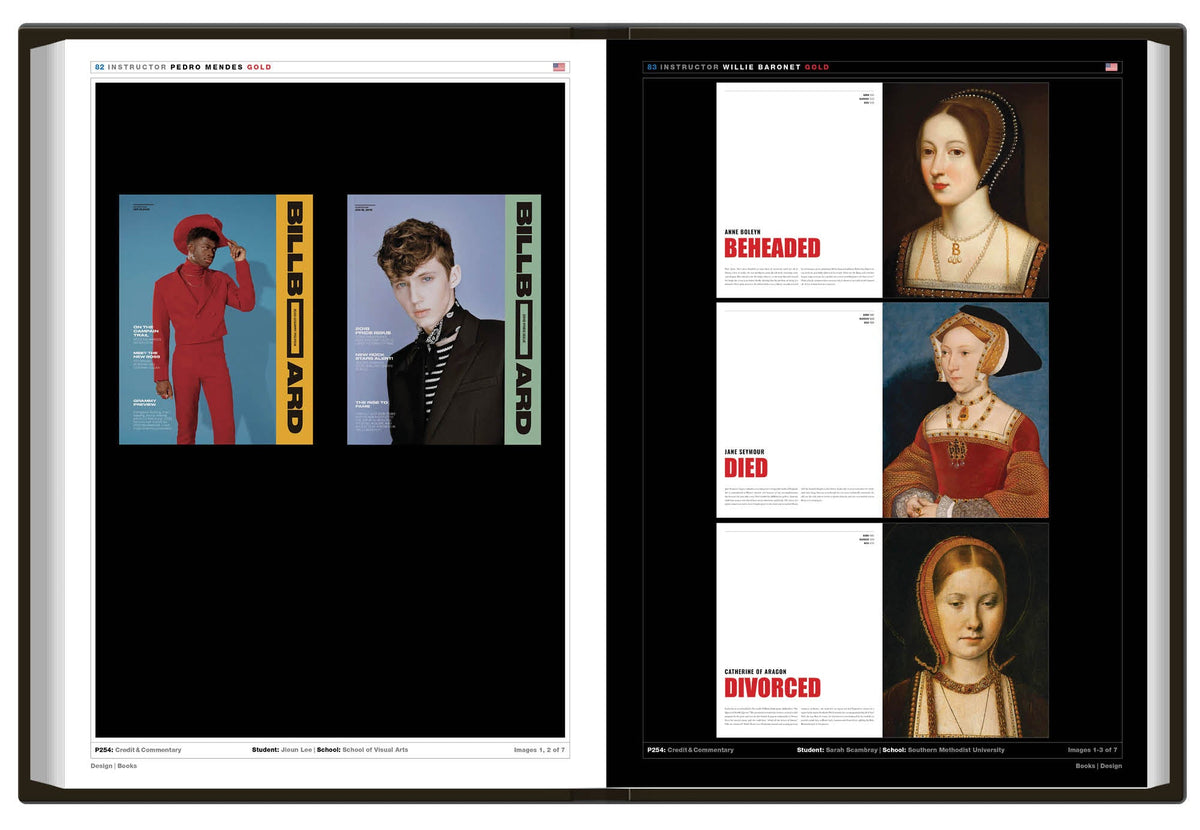Click 'MEET THE NEW BOSS' cover line
Viewport: 1200px width, 830px height.
[146, 355]
